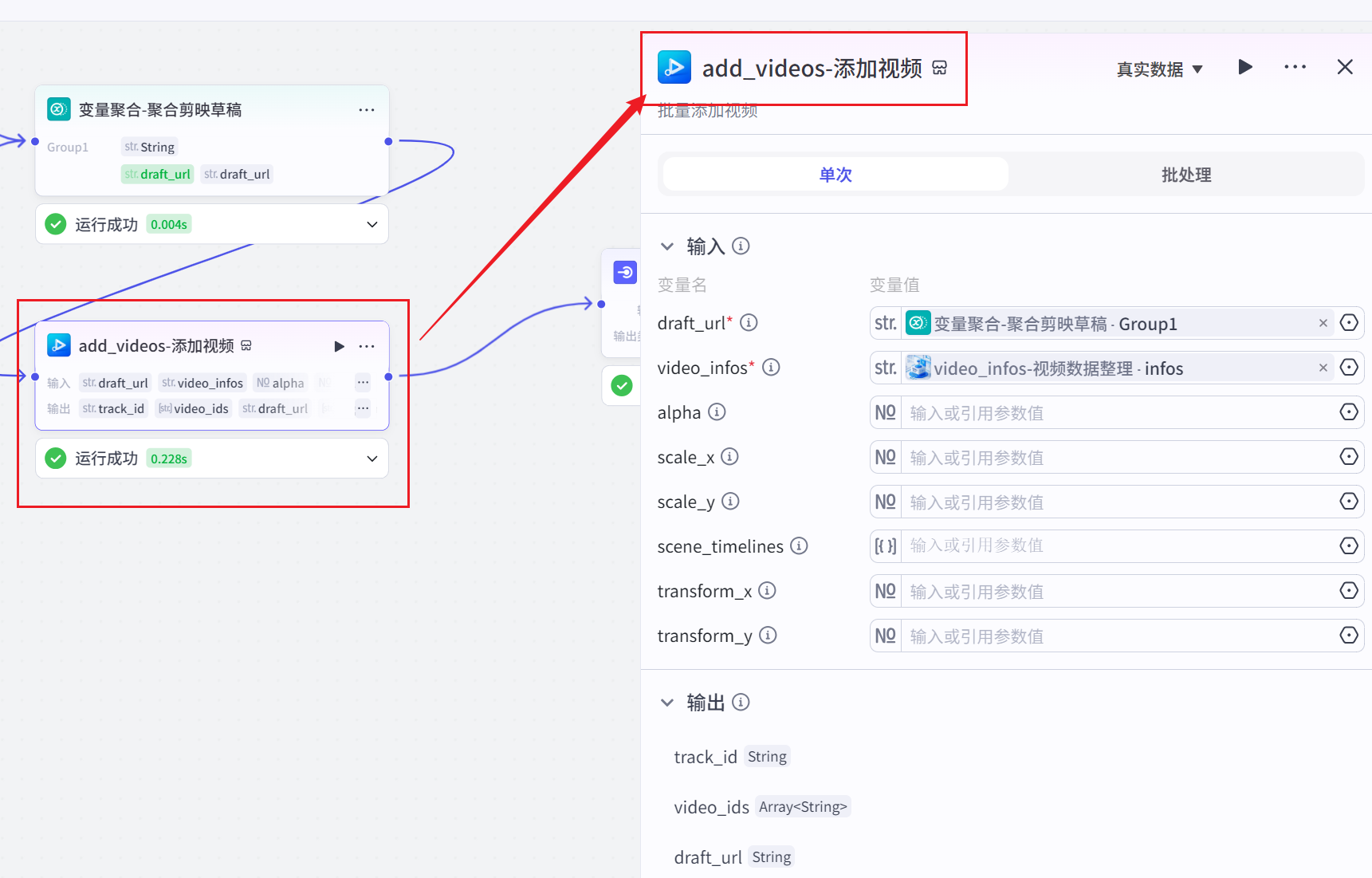
Task: Click the 变量聚合-聚合剪映草稿 node icon on canvas
Action: coord(58,108)
